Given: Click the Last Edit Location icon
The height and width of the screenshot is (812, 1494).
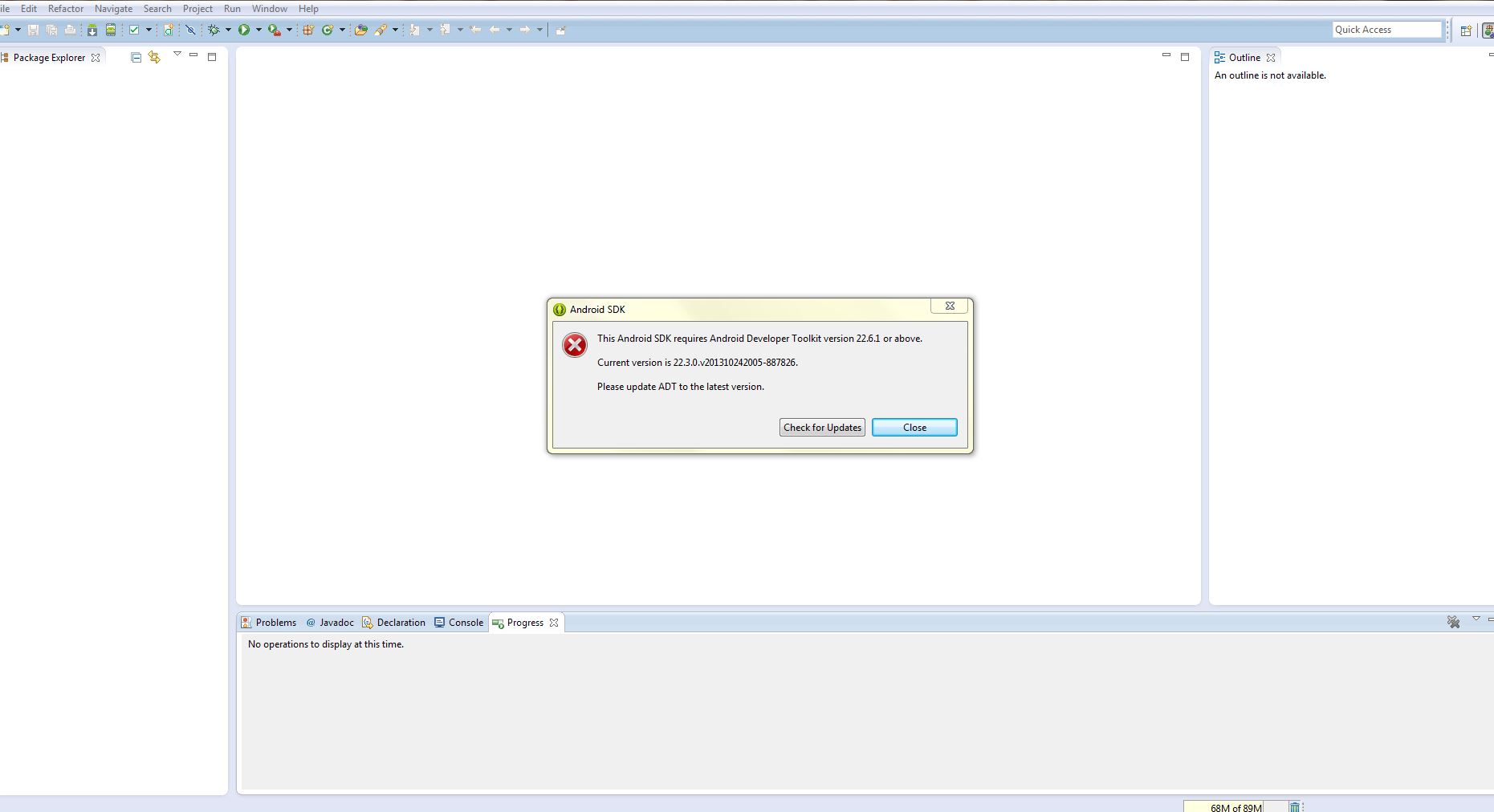Looking at the screenshot, I should coord(475,30).
